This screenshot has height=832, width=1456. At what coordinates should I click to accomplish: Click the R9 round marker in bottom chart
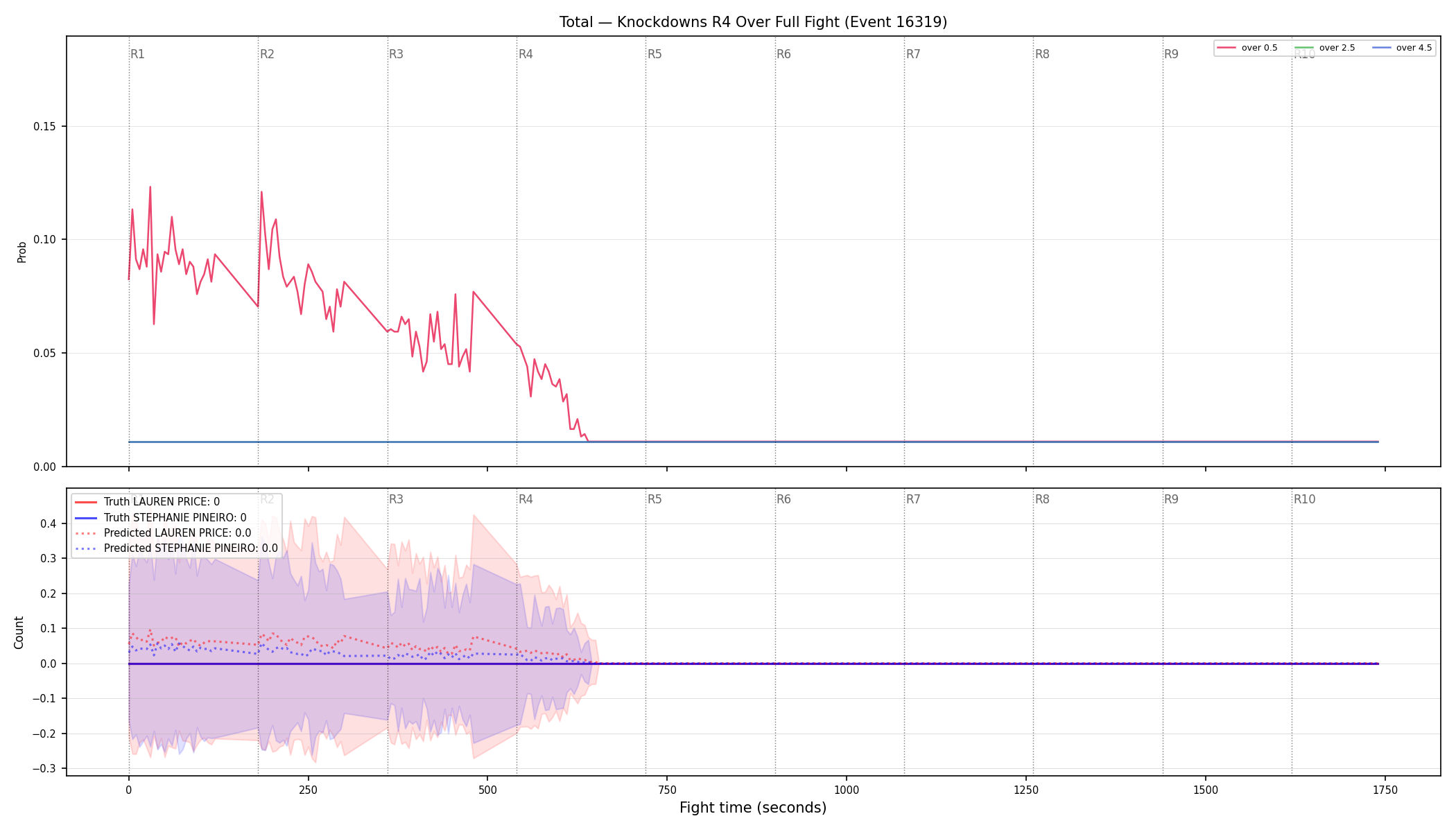[x=1171, y=499]
